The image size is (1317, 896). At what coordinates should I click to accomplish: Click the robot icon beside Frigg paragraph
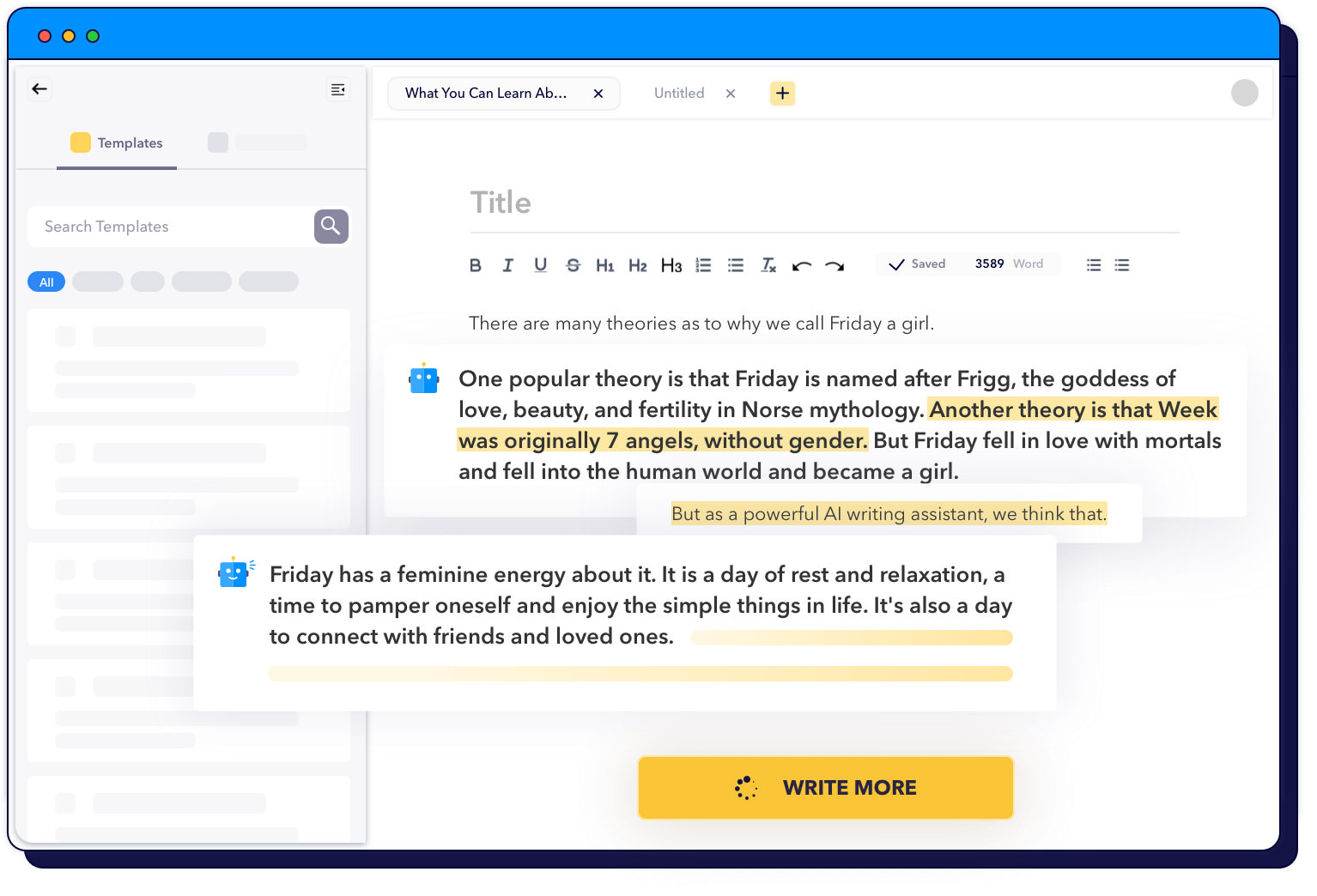coord(424,378)
